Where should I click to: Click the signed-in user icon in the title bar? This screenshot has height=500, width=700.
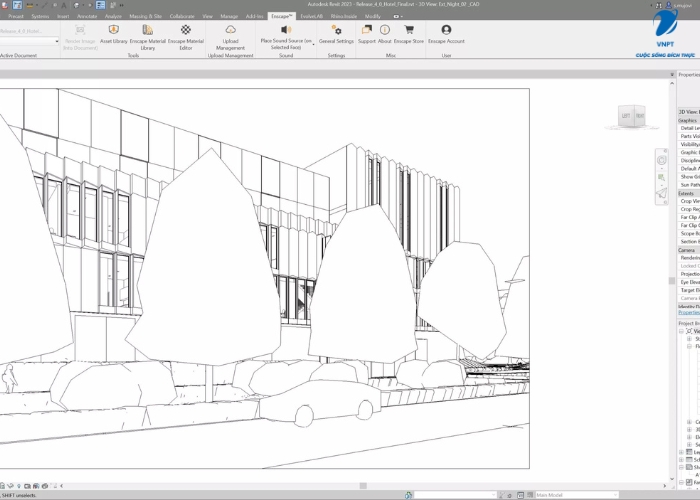668,5
